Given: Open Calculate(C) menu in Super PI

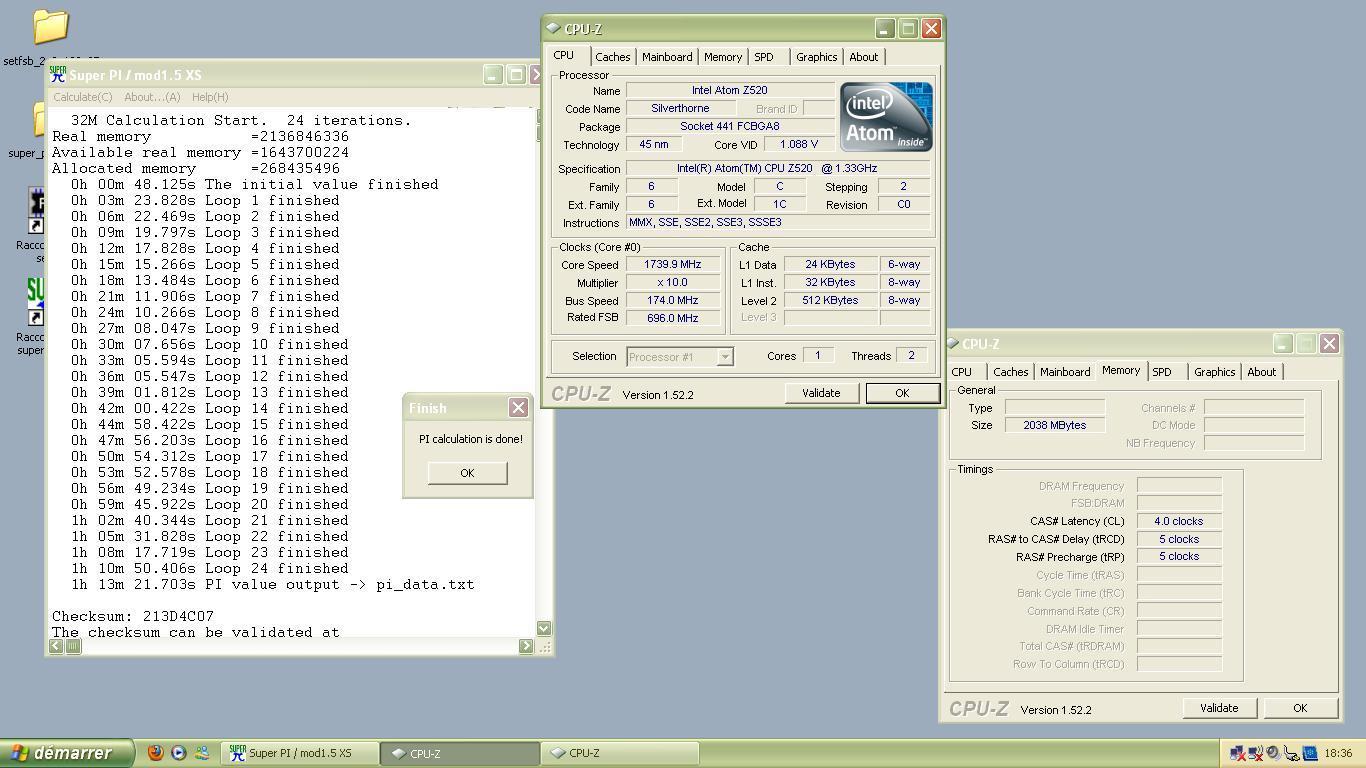Looking at the screenshot, I should (82, 97).
